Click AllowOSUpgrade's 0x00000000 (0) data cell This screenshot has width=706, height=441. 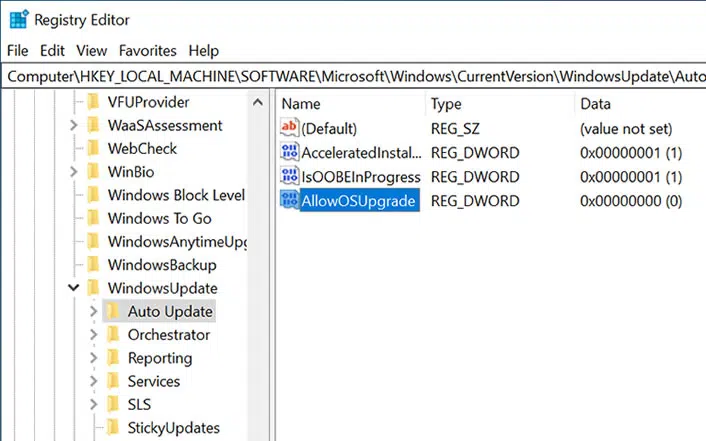tap(631, 200)
